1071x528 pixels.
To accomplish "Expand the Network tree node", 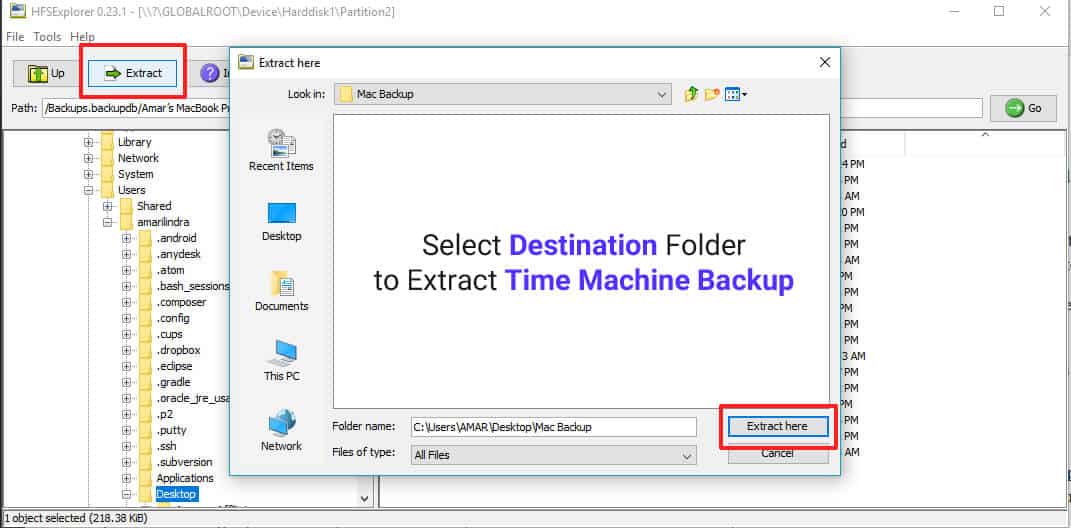I will 88,158.
